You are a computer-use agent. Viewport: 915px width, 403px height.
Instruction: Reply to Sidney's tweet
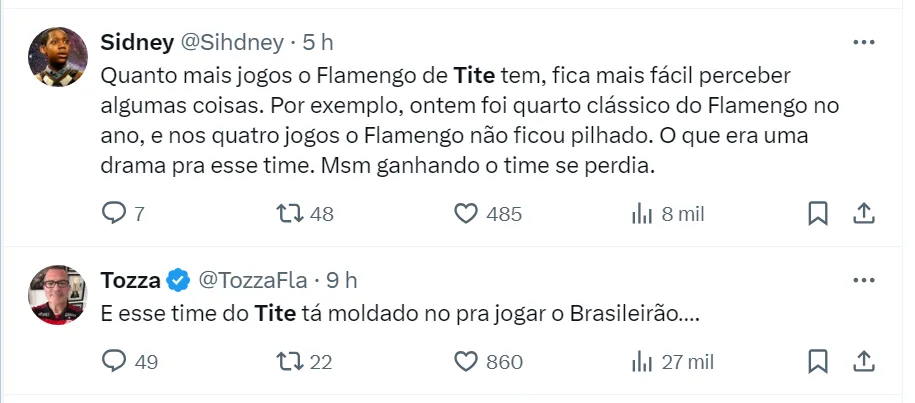115,213
